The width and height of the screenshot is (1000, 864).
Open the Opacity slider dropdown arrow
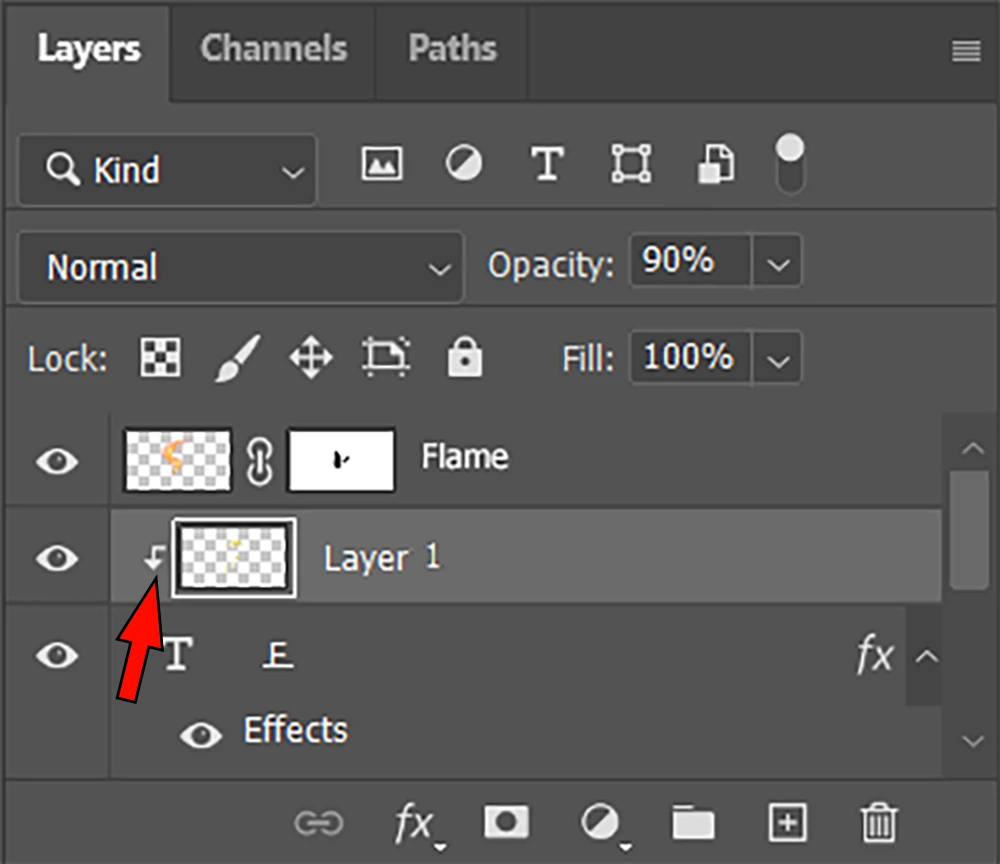777,264
